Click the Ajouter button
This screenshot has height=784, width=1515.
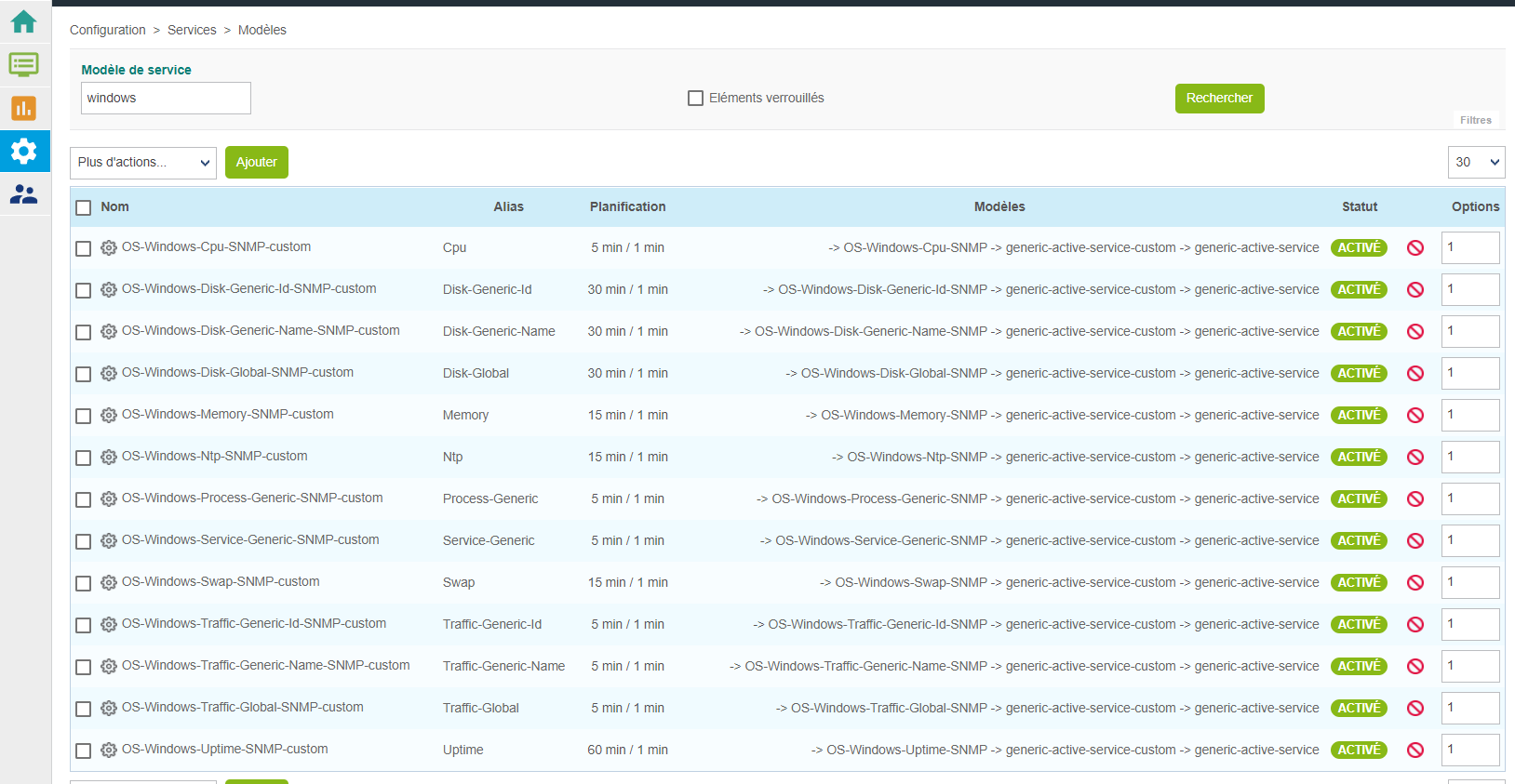pyautogui.click(x=257, y=162)
